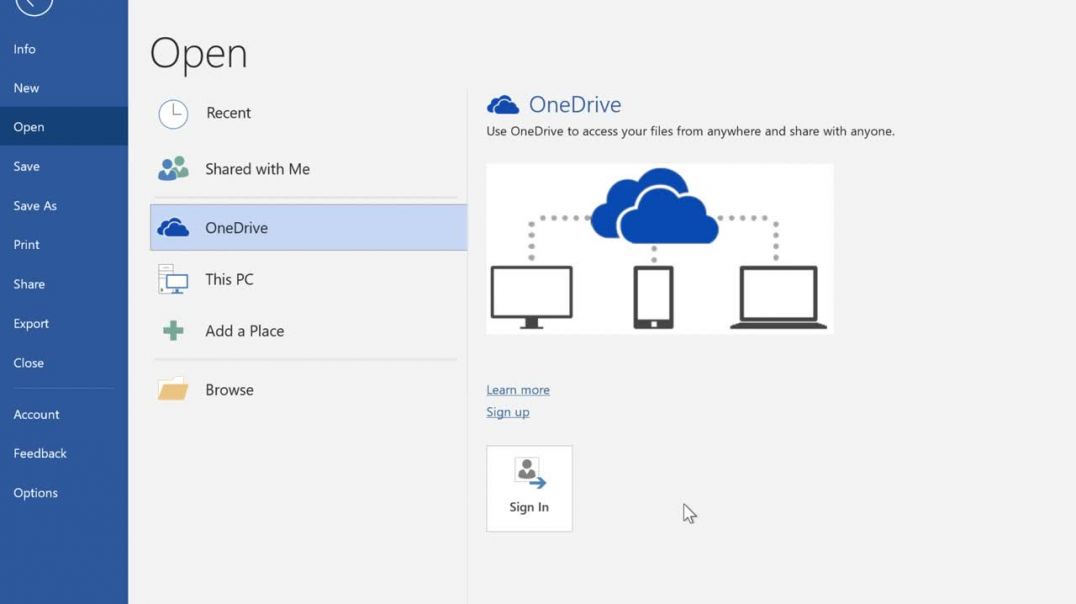
Task: Click the OneDrive cloud icon in list
Action: coord(173,227)
